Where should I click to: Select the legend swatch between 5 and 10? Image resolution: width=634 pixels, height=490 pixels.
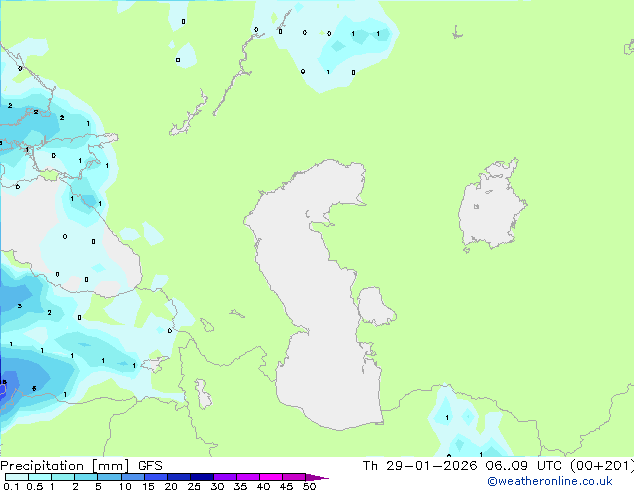coord(109,477)
